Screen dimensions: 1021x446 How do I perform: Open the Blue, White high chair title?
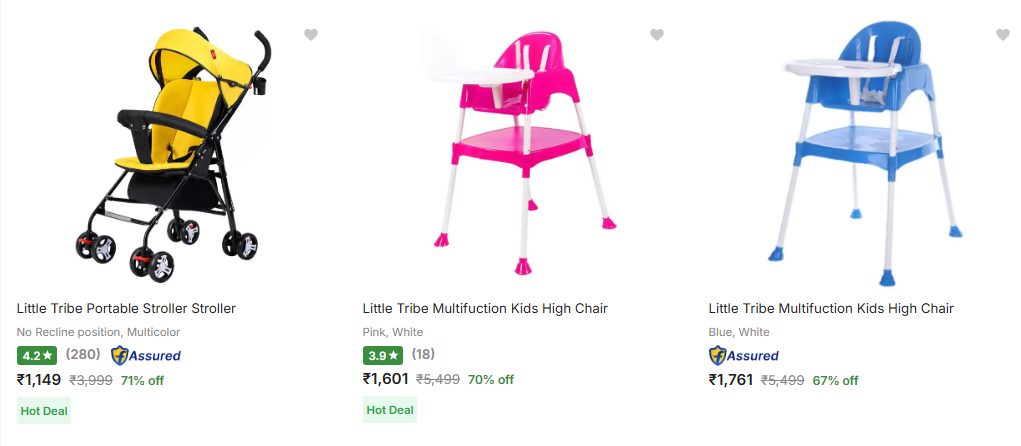coord(831,308)
